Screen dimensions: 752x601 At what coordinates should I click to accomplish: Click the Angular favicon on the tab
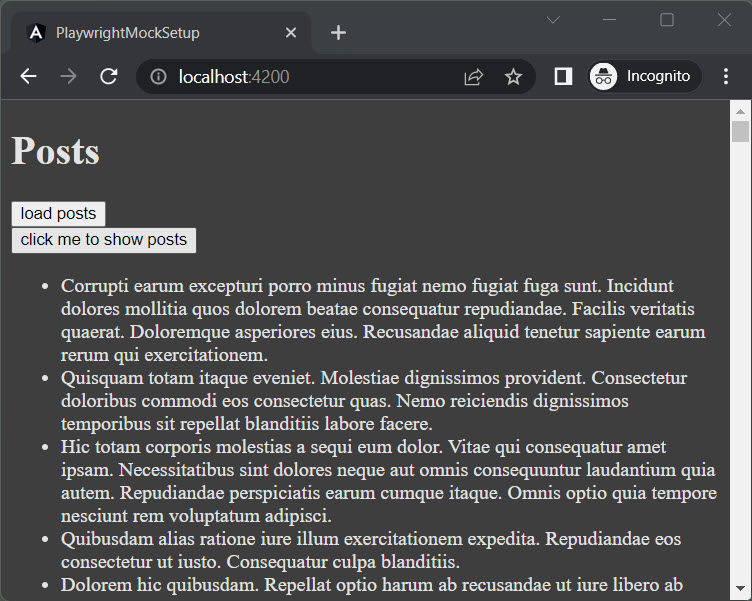point(37,33)
